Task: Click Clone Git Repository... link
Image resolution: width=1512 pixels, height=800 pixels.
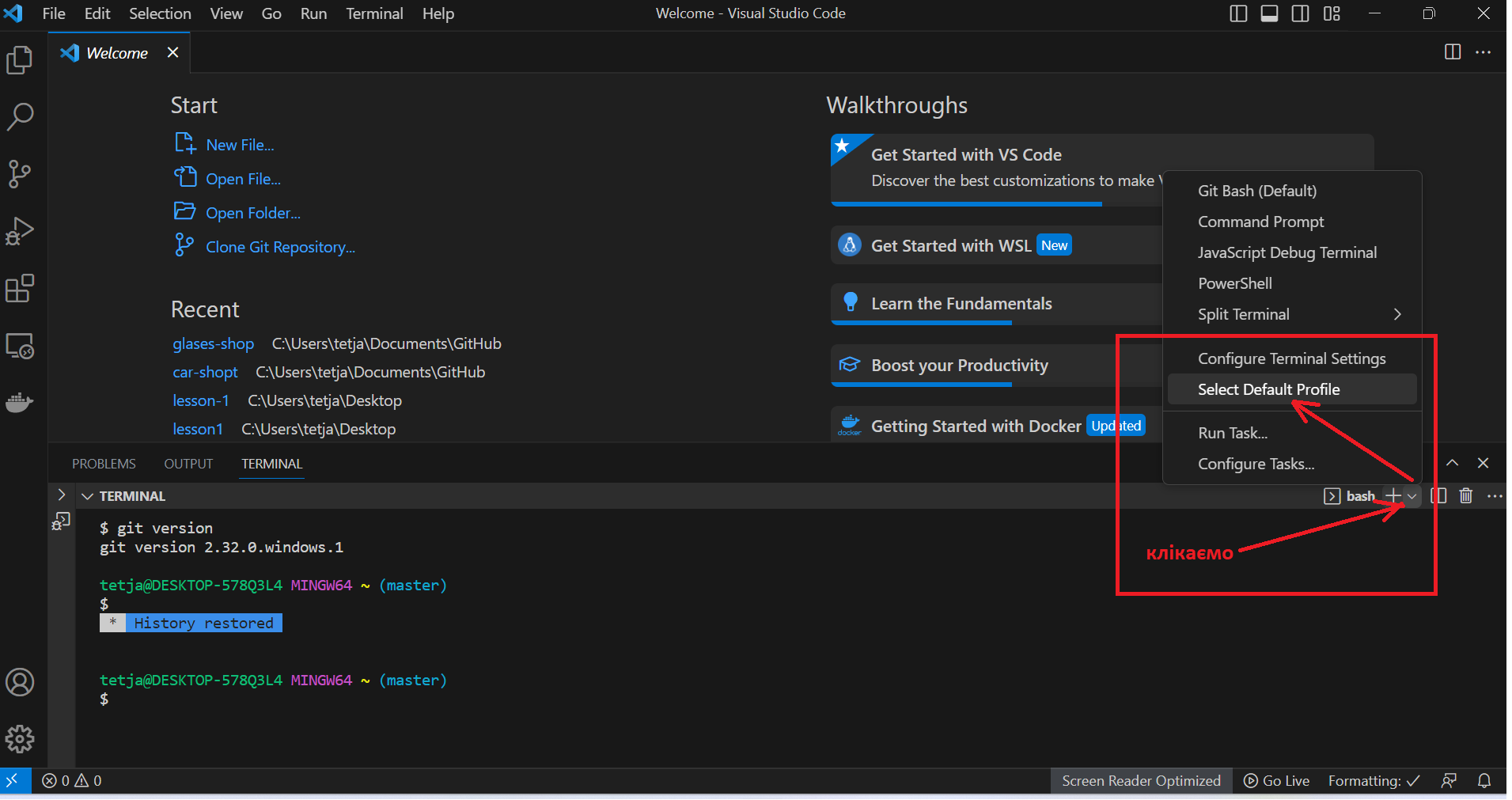Action: click(264, 247)
